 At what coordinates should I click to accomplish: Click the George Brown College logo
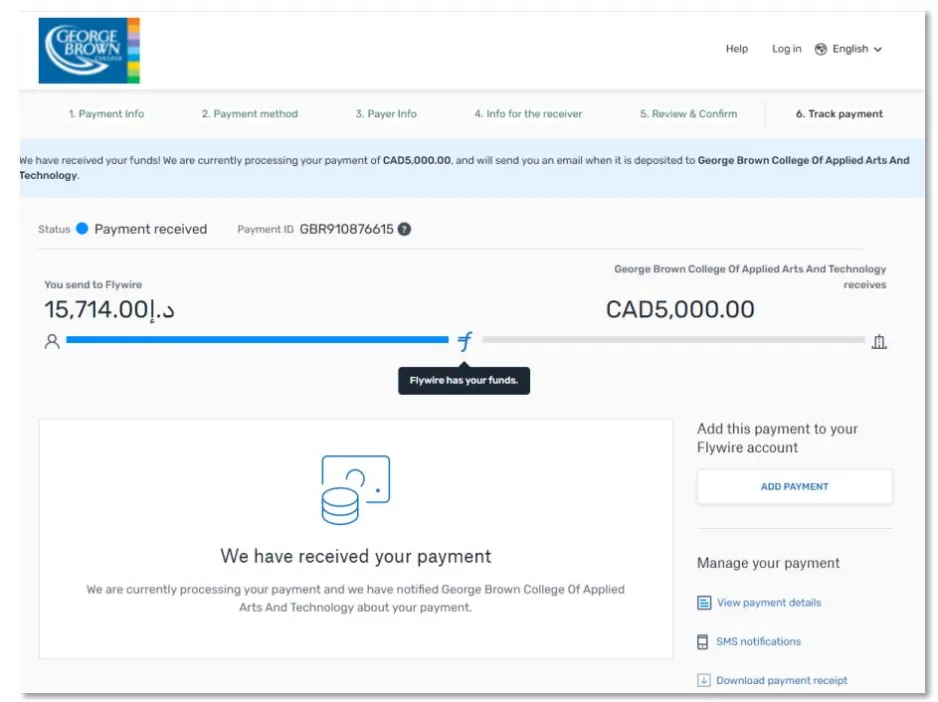[x=89, y=50]
